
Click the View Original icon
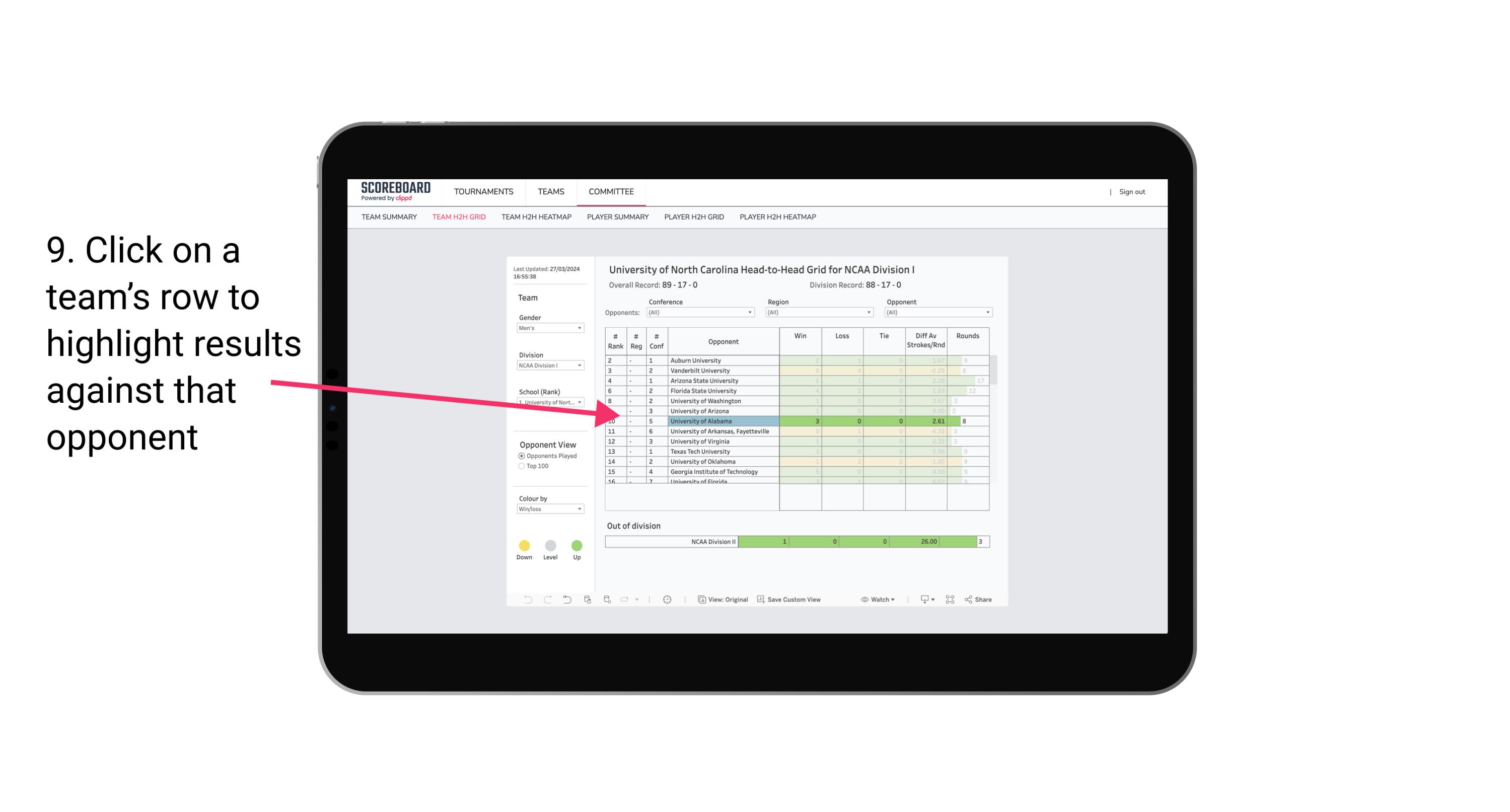701,600
